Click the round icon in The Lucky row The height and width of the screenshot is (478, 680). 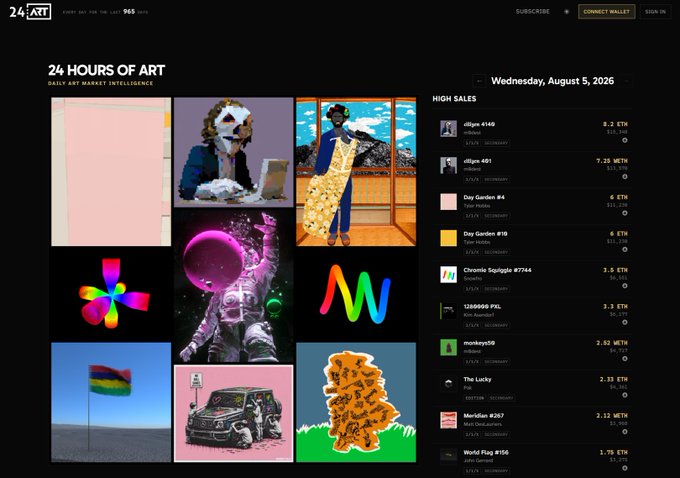(x=625, y=395)
